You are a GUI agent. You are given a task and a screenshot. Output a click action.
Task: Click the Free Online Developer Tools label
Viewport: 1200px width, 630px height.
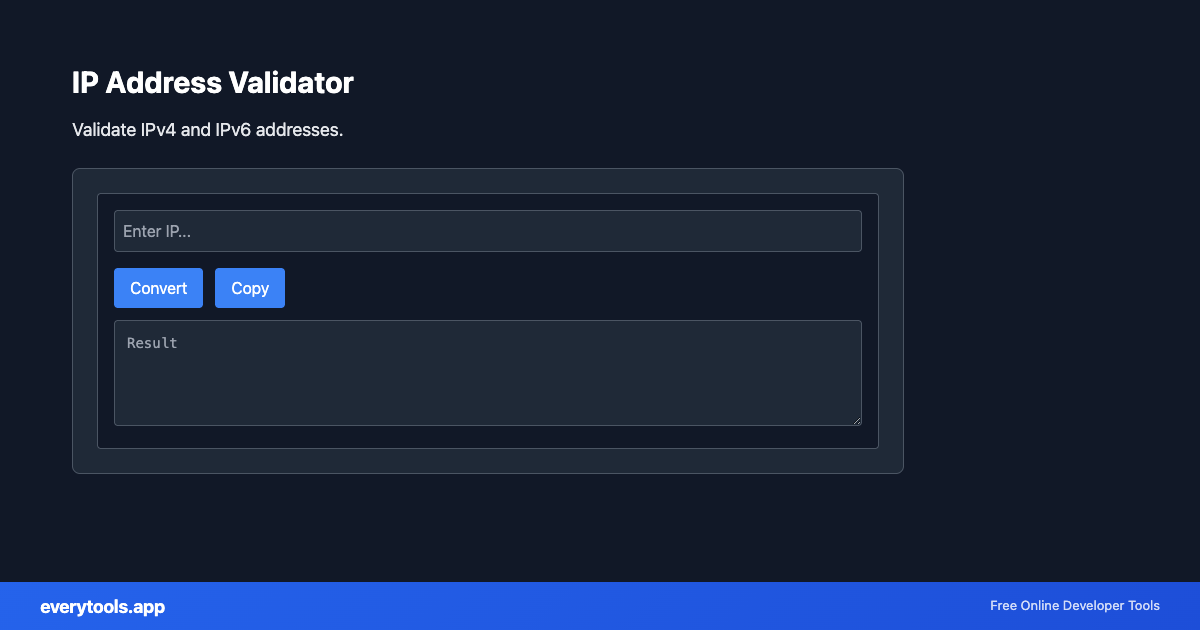point(1074,605)
